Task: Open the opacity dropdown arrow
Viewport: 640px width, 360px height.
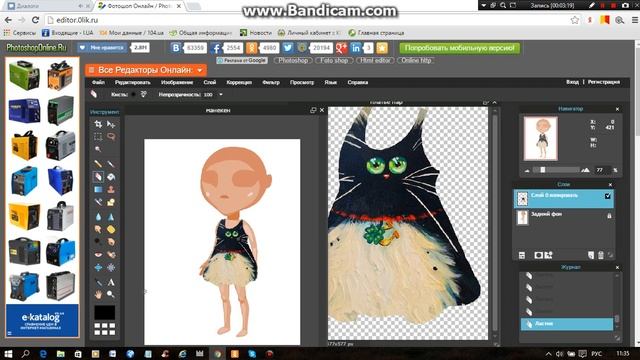Action: pos(221,95)
